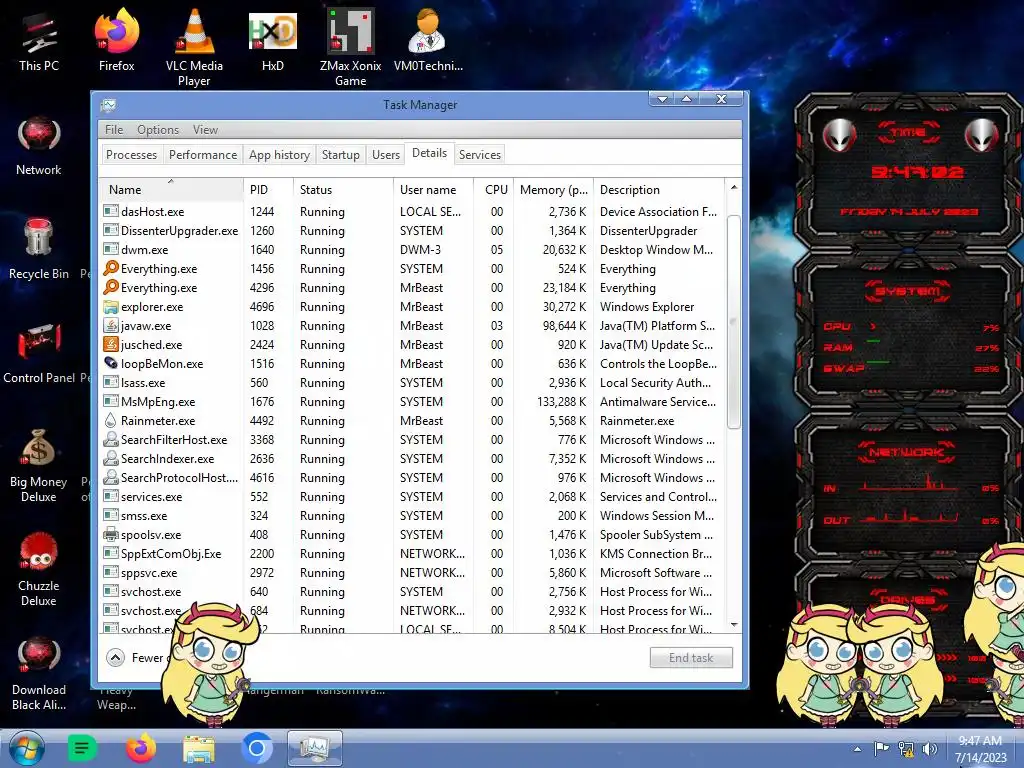The height and width of the screenshot is (768, 1024).
Task: Open the VM0Techni desktop icon
Action: click(428, 40)
